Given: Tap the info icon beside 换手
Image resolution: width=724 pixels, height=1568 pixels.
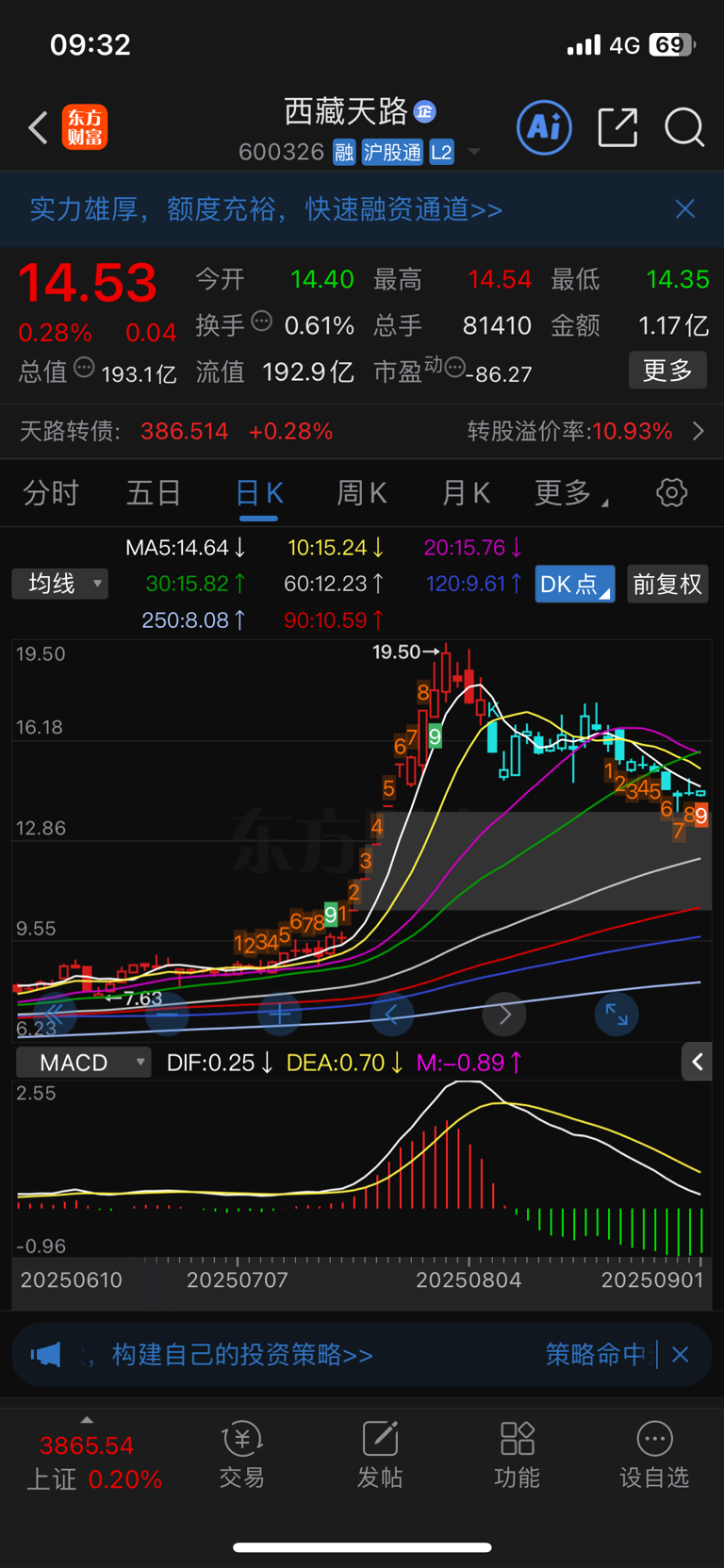Looking at the screenshot, I should (262, 322).
